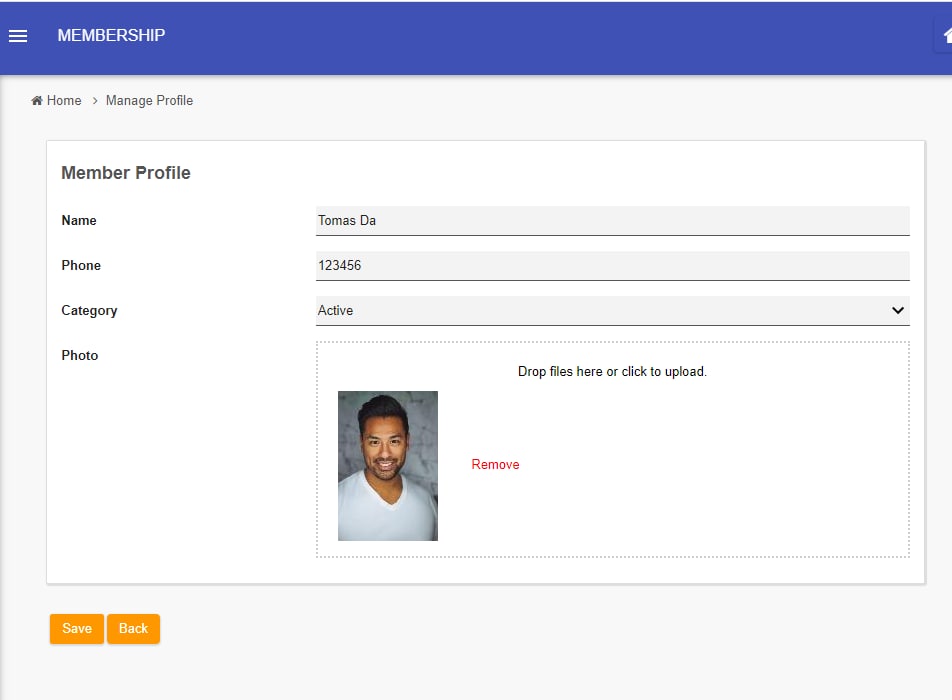The image size is (952, 700).
Task: Open the Category dropdown
Action: pos(613,310)
